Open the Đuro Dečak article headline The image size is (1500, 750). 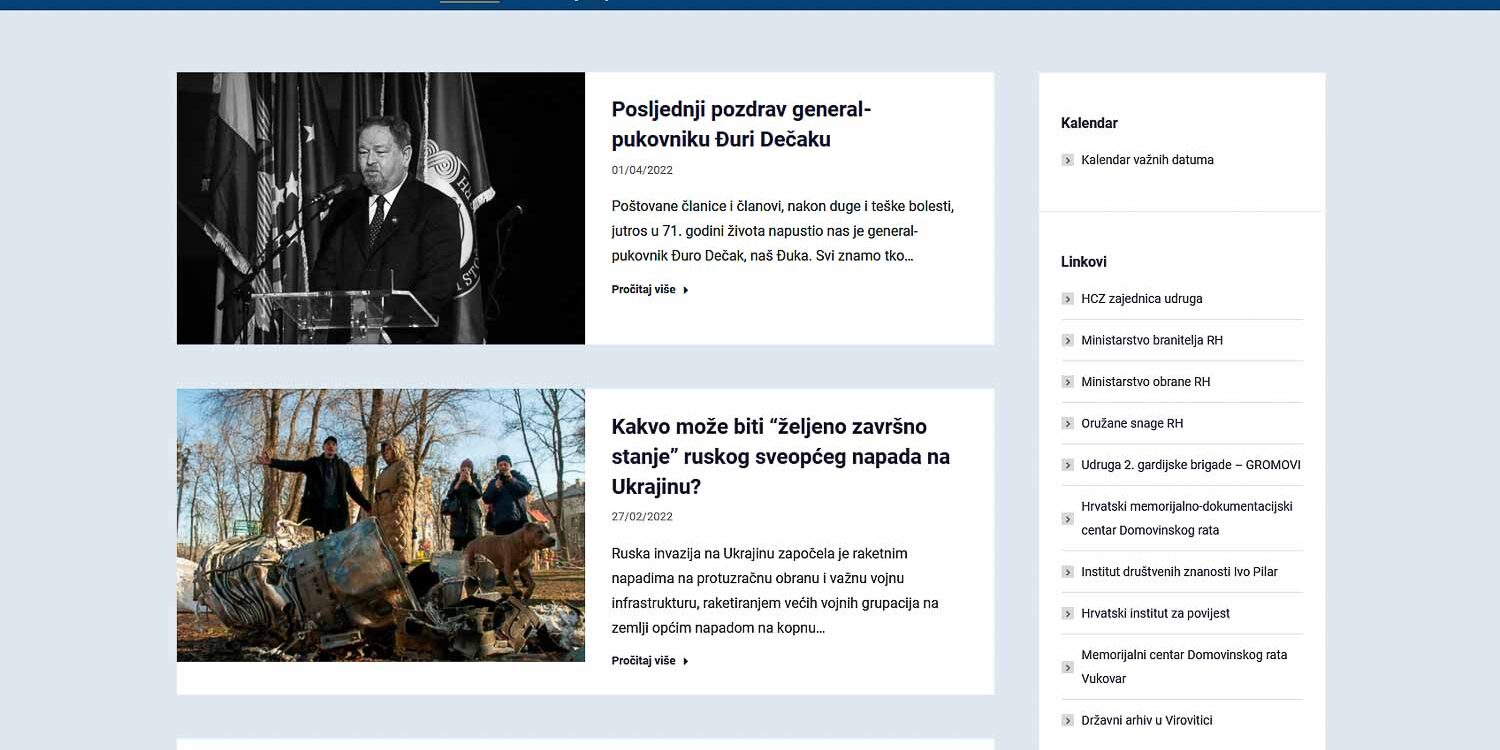coord(740,124)
